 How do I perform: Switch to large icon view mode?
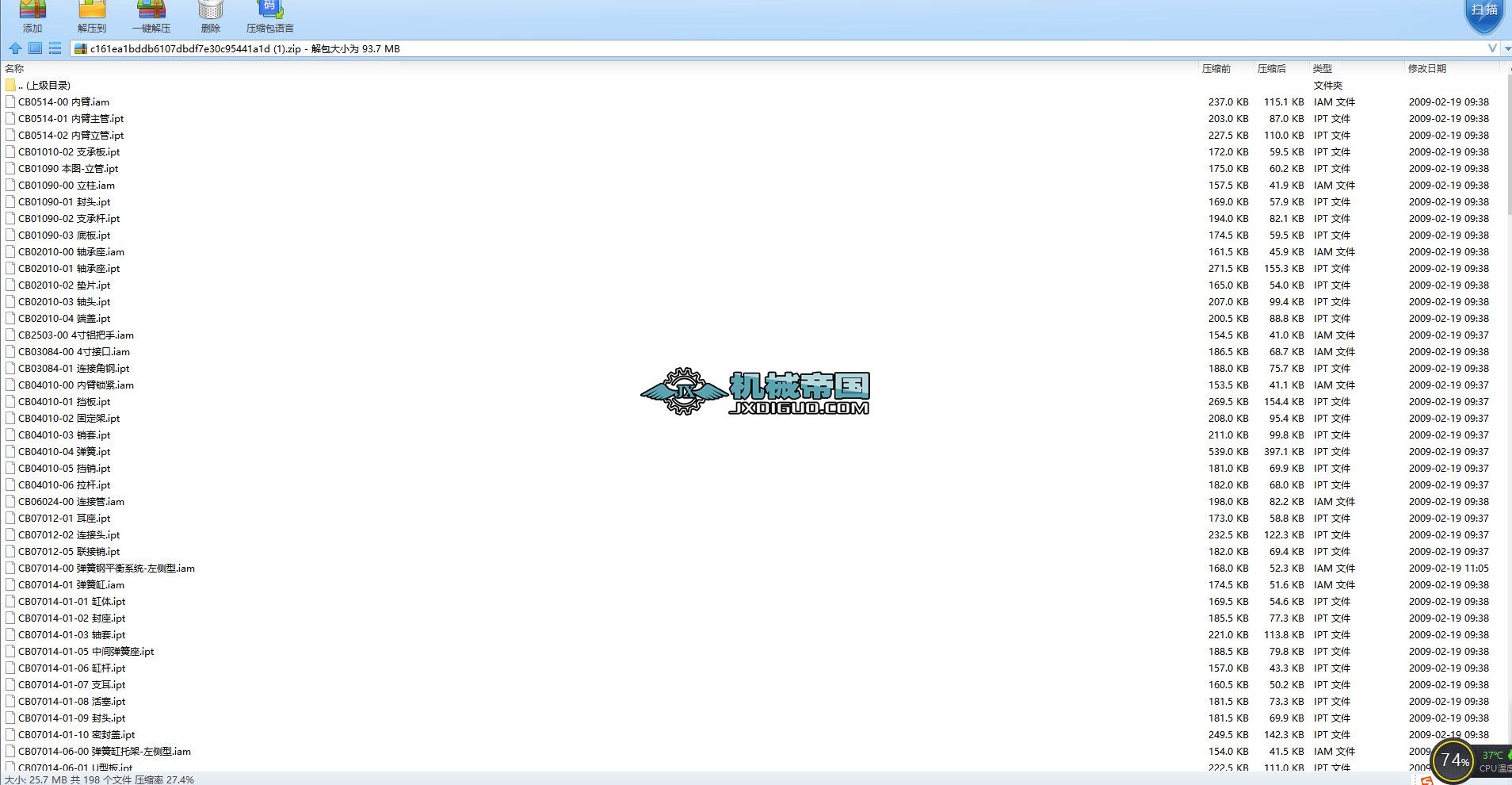(x=35, y=48)
